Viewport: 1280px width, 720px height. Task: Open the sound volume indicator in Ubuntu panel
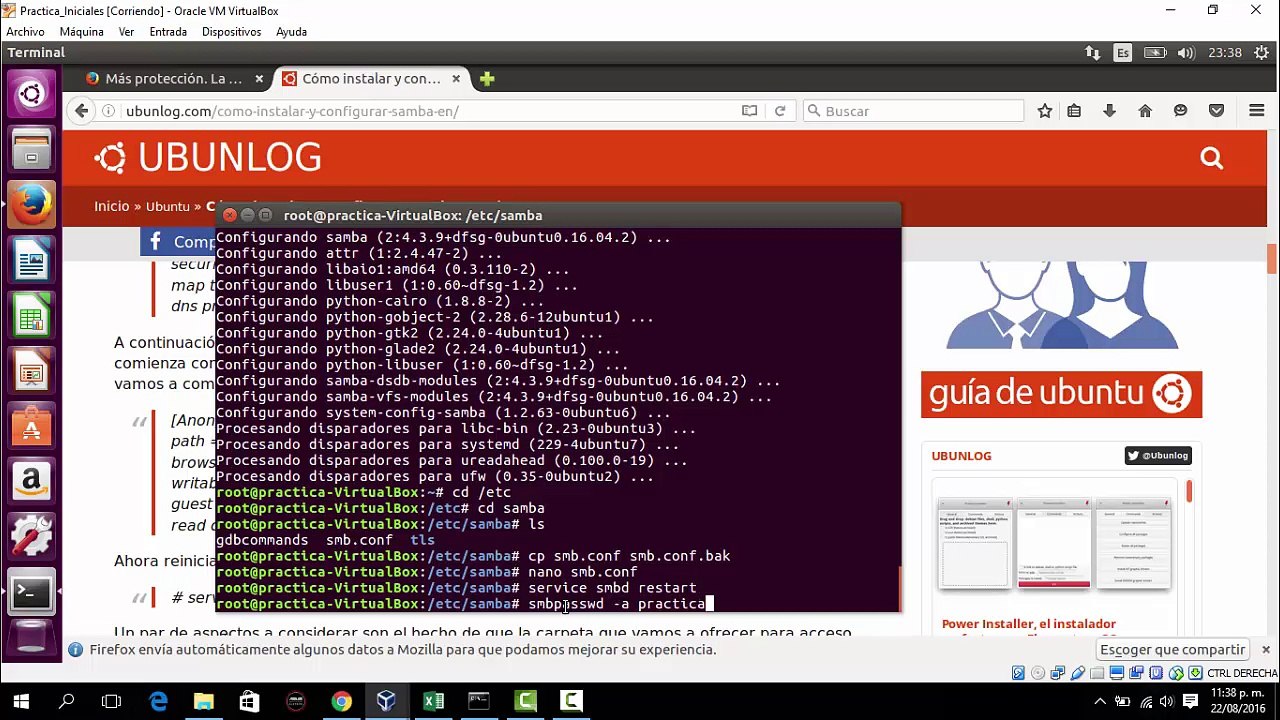pyautogui.click(x=1186, y=53)
